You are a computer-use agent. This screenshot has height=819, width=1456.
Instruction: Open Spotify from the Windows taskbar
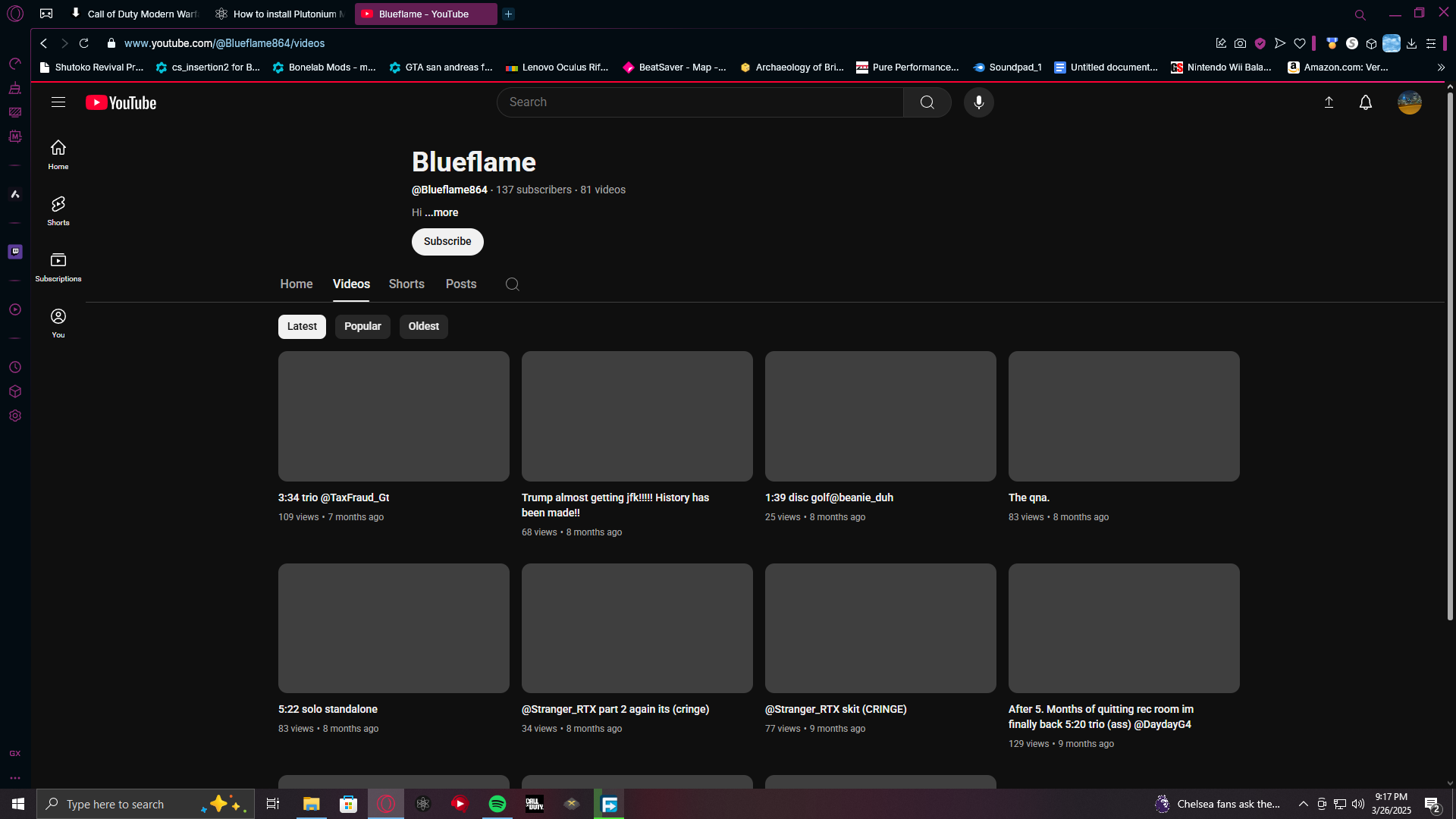497,804
